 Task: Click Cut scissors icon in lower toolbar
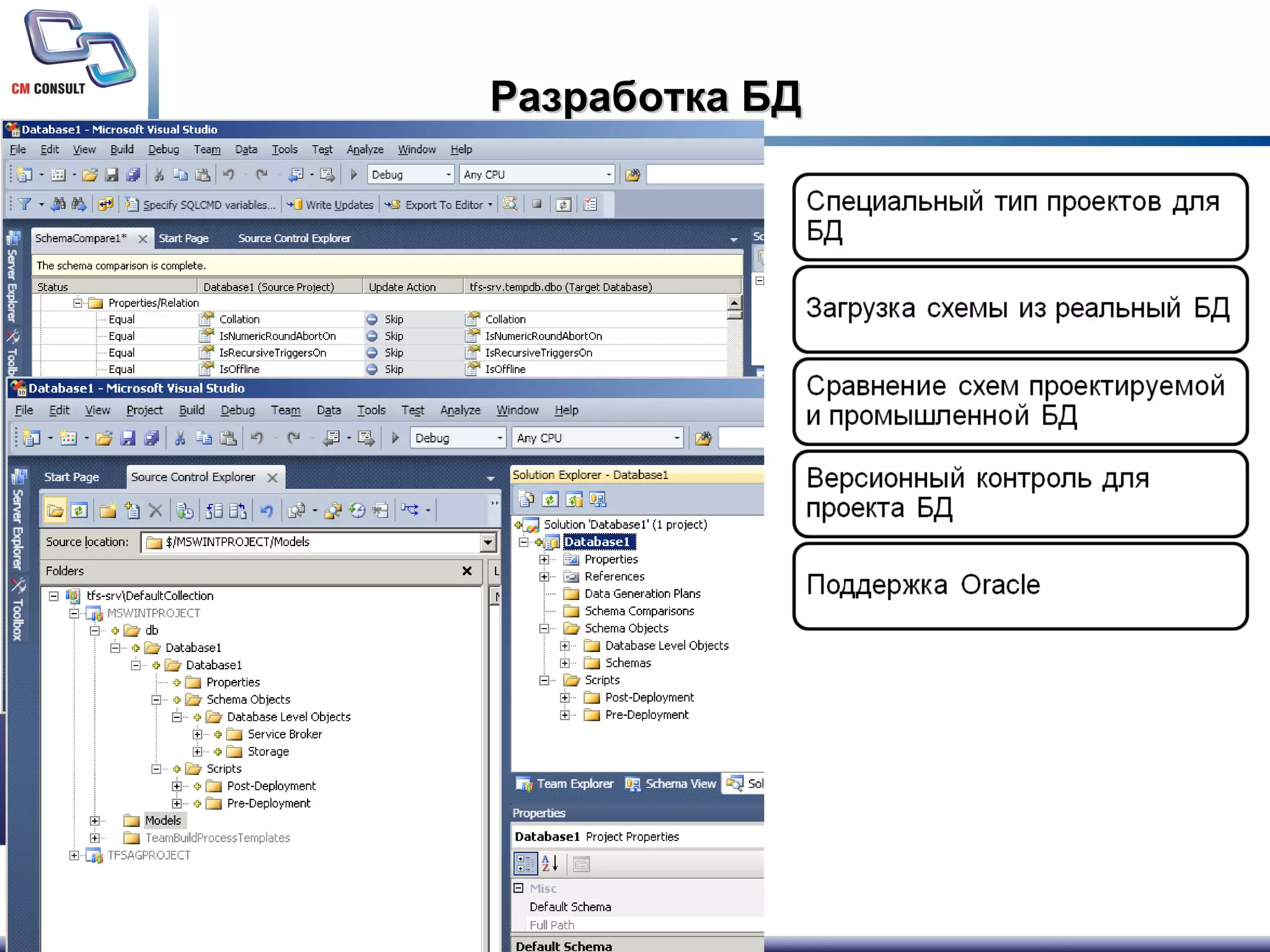(x=180, y=438)
